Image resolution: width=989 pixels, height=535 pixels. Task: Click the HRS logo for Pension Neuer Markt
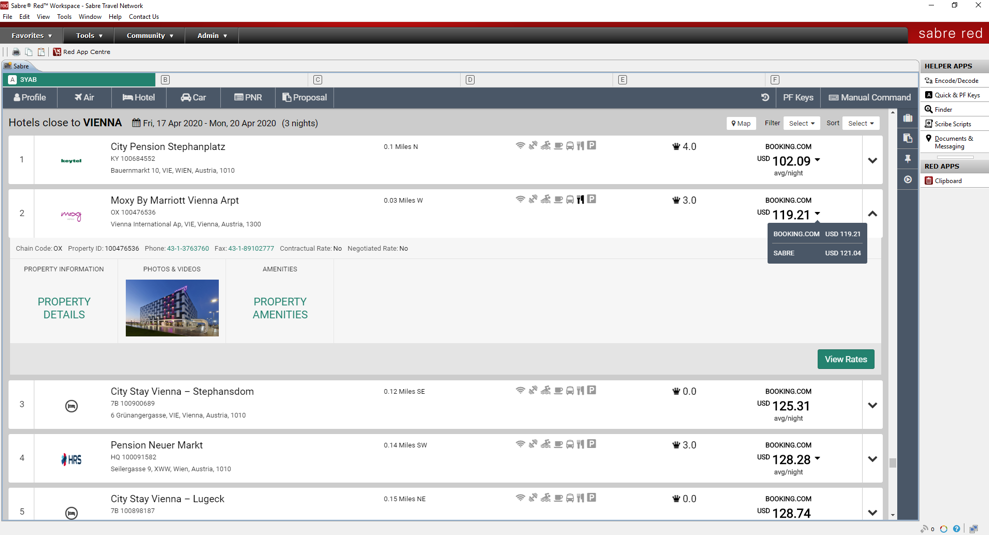click(x=71, y=459)
